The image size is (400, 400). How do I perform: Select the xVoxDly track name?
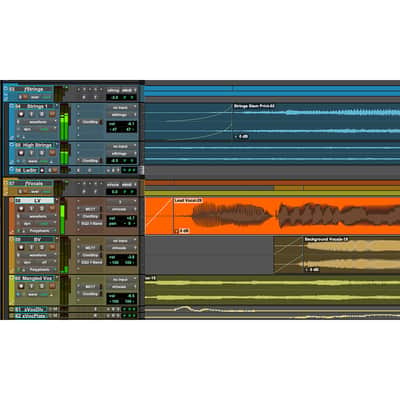point(31,309)
